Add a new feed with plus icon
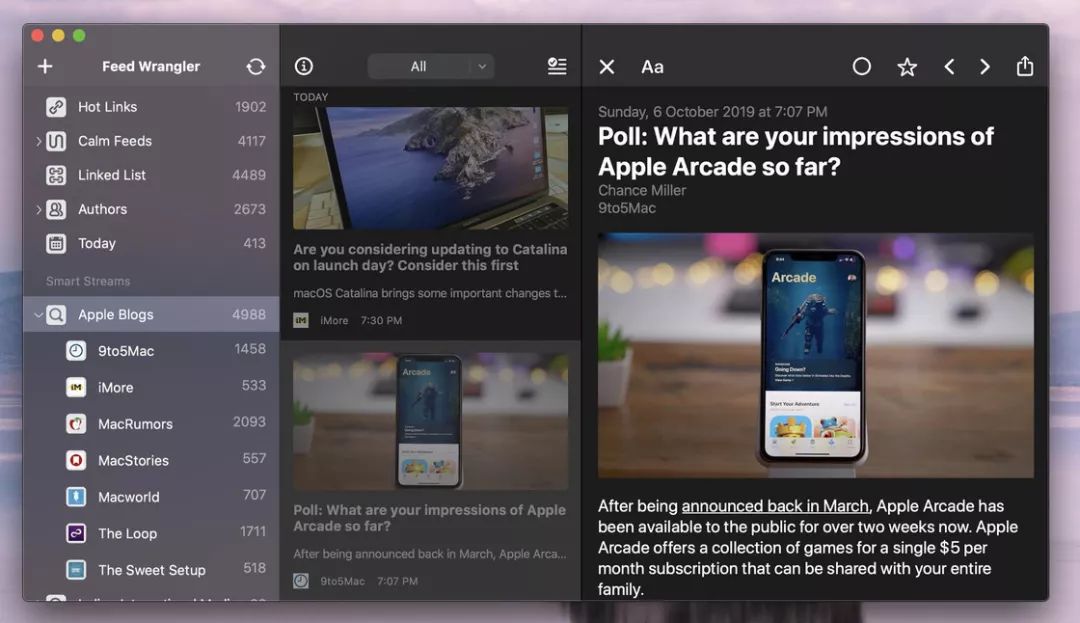This screenshot has height=623, width=1080. point(45,66)
